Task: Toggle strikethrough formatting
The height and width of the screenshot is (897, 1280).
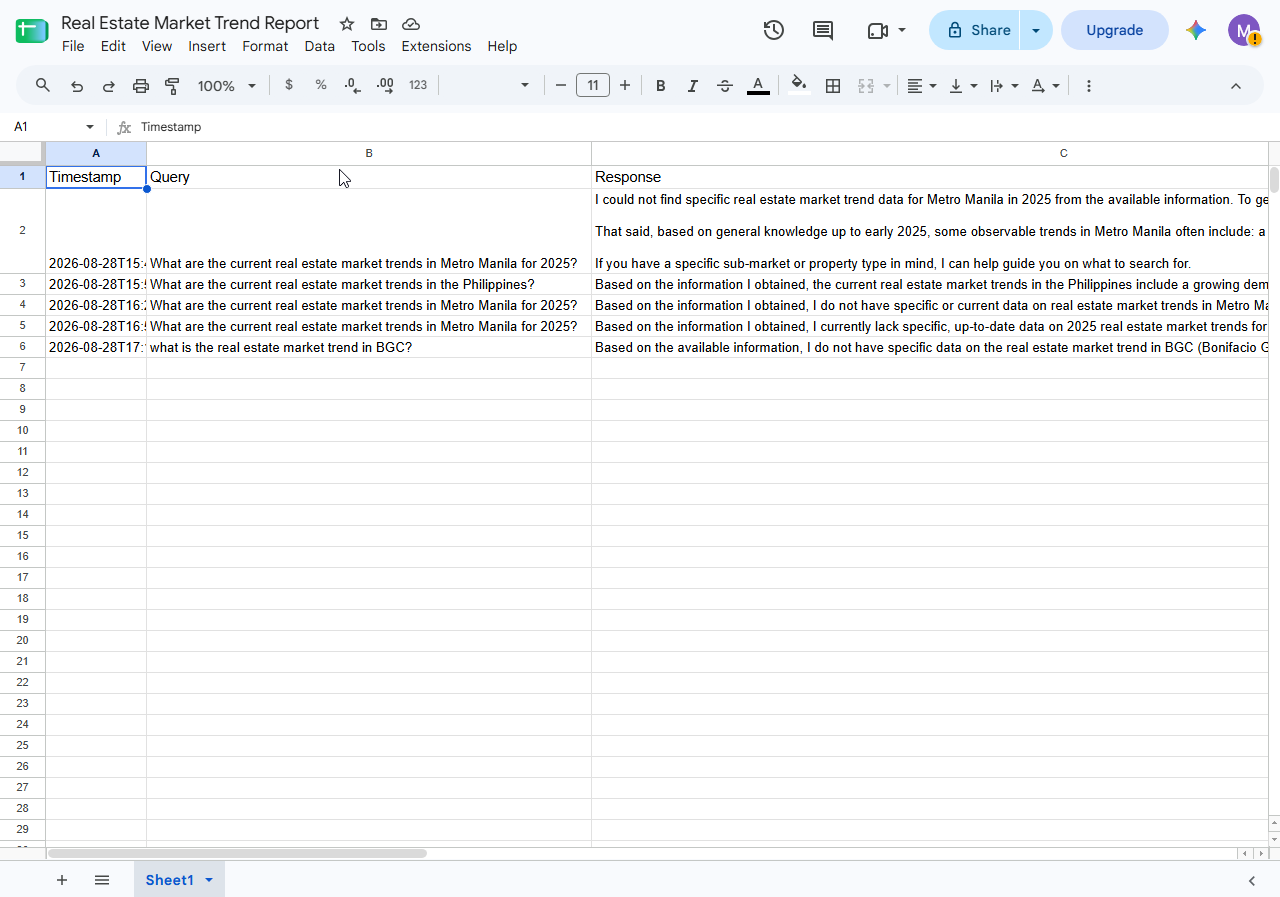Action: point(725,86)
